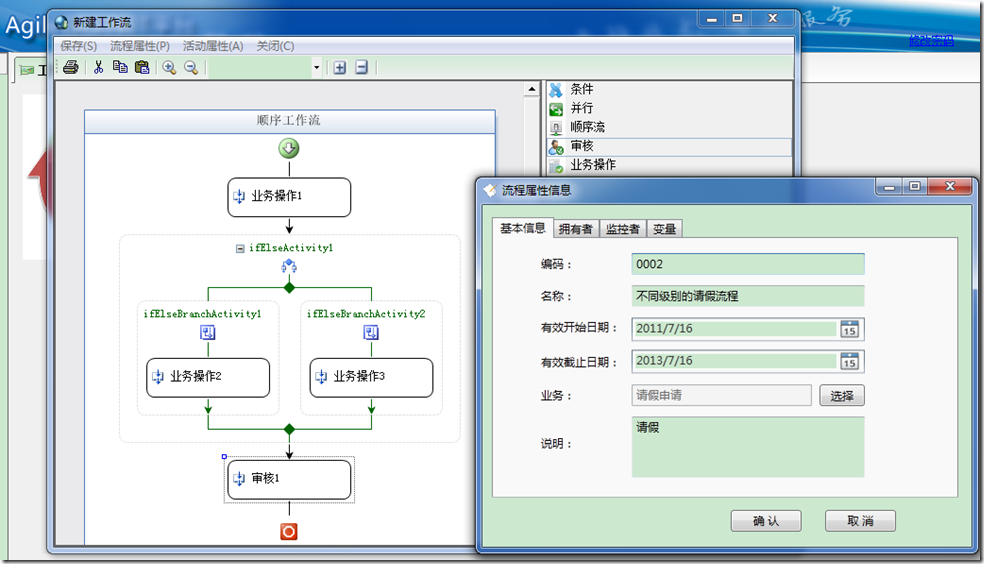The width and height of the screenshot is (984, 564).
Task: Click the icon inside 审核1 node
Action: 239,480
